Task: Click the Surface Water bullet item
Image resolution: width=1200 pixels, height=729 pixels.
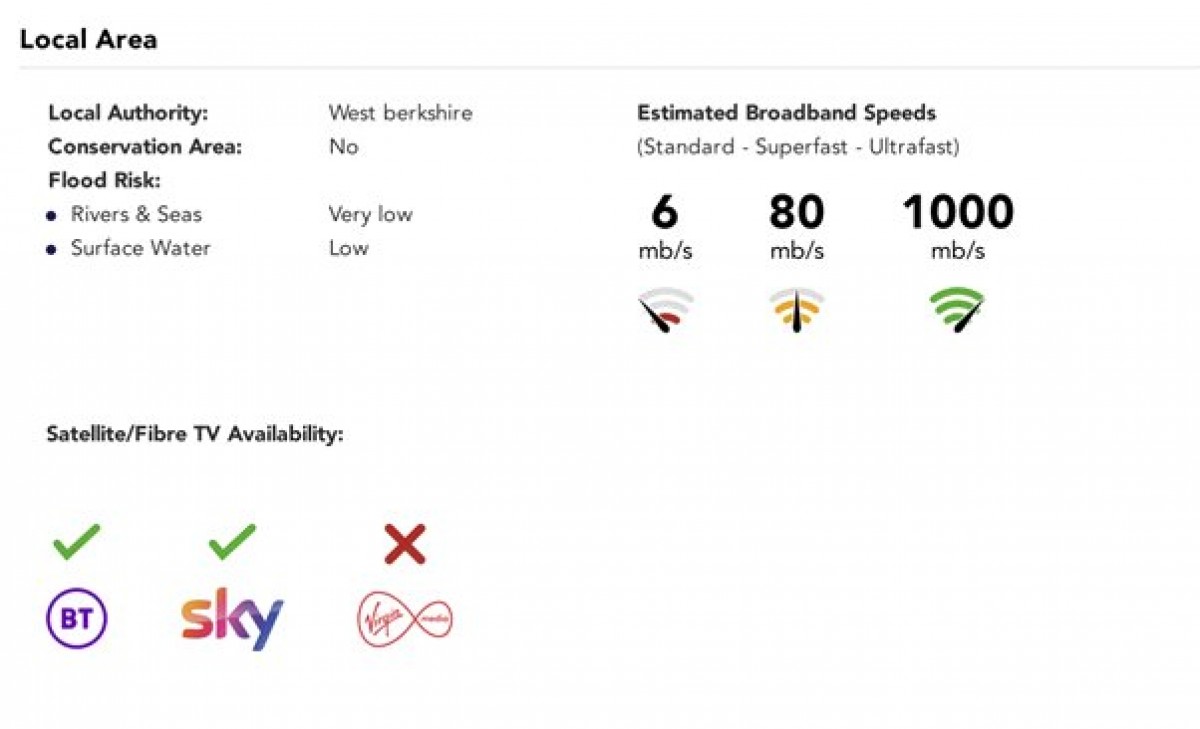Action: point(129,248)
